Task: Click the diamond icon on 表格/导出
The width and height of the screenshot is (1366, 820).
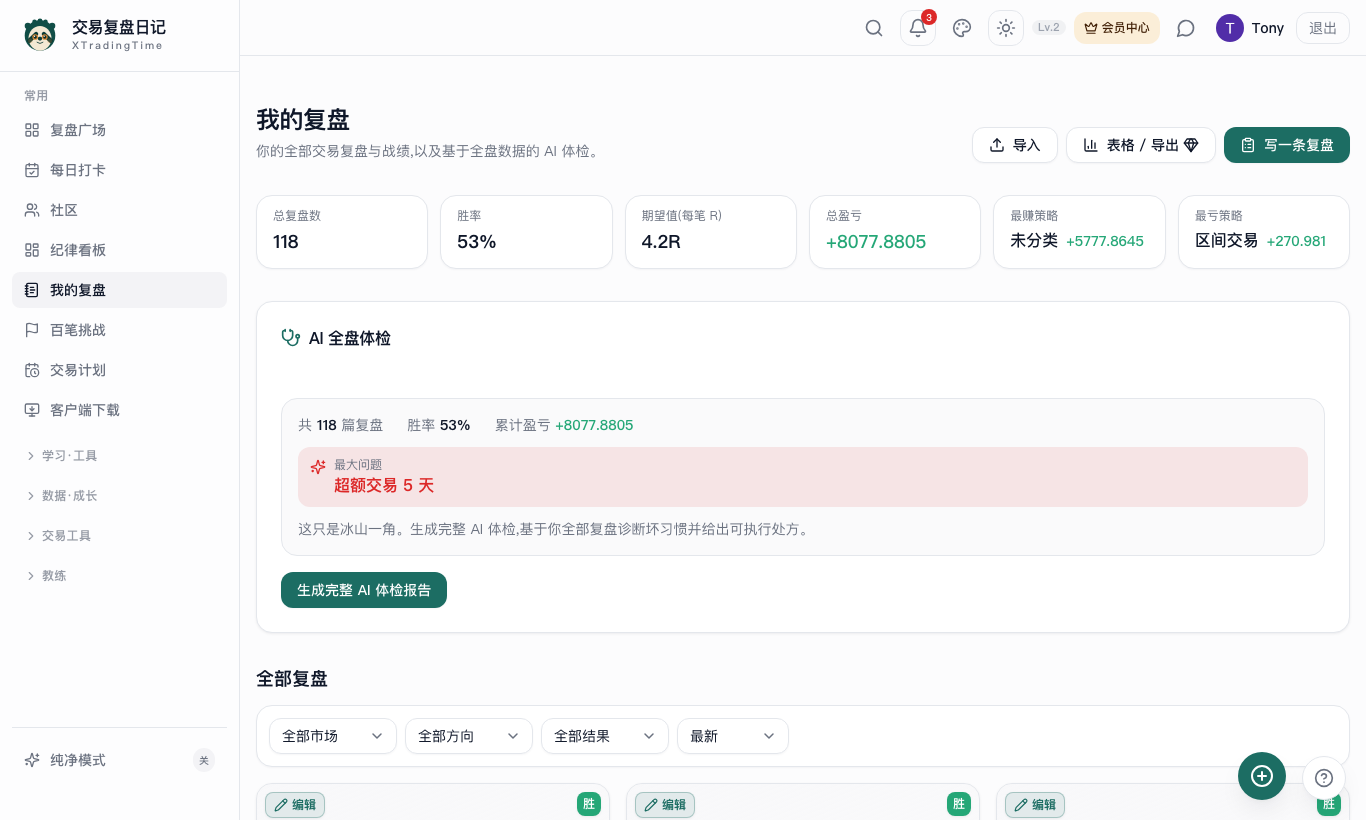Action: pyautogui.click(x=1191, y=145)
